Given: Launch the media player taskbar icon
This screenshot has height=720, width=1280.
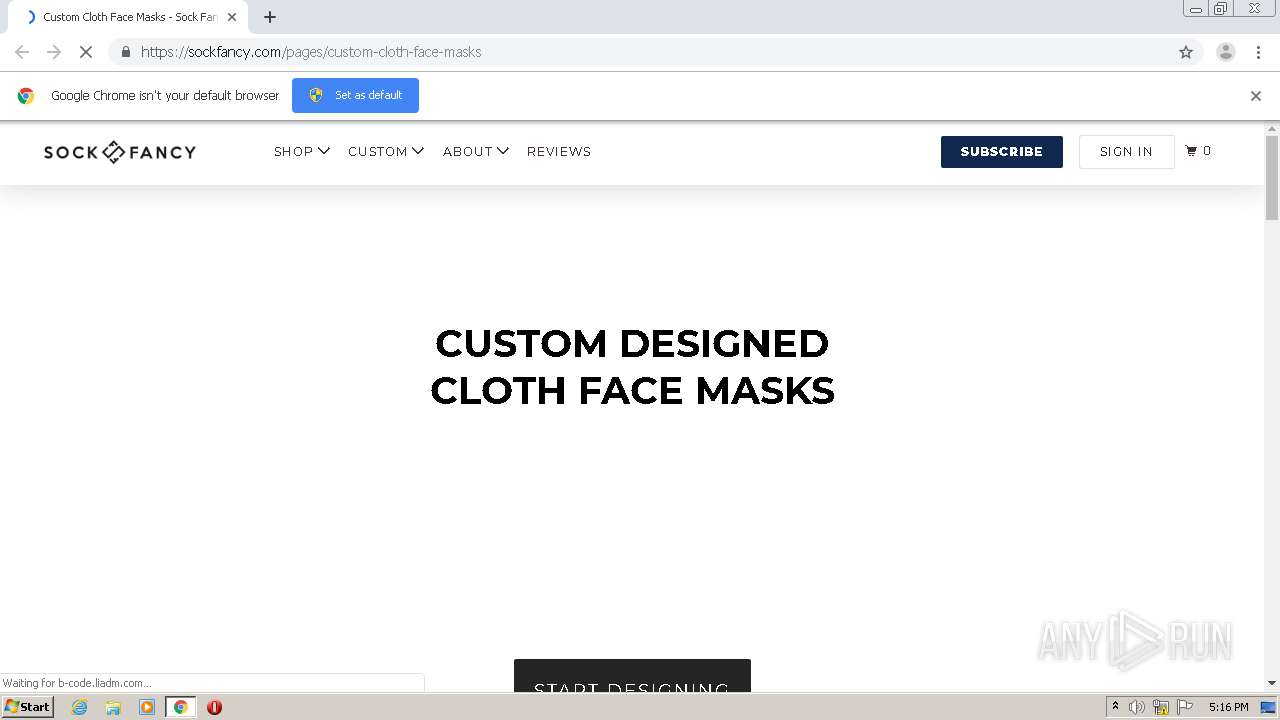Looking at the screenshot, I should tap(147, 707).
